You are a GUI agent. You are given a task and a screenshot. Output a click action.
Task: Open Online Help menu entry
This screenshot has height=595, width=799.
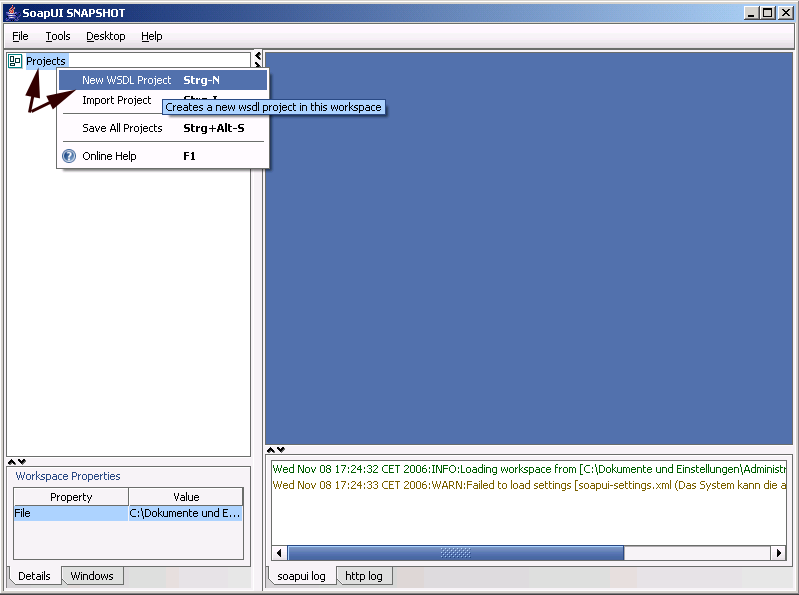[163, 156]
